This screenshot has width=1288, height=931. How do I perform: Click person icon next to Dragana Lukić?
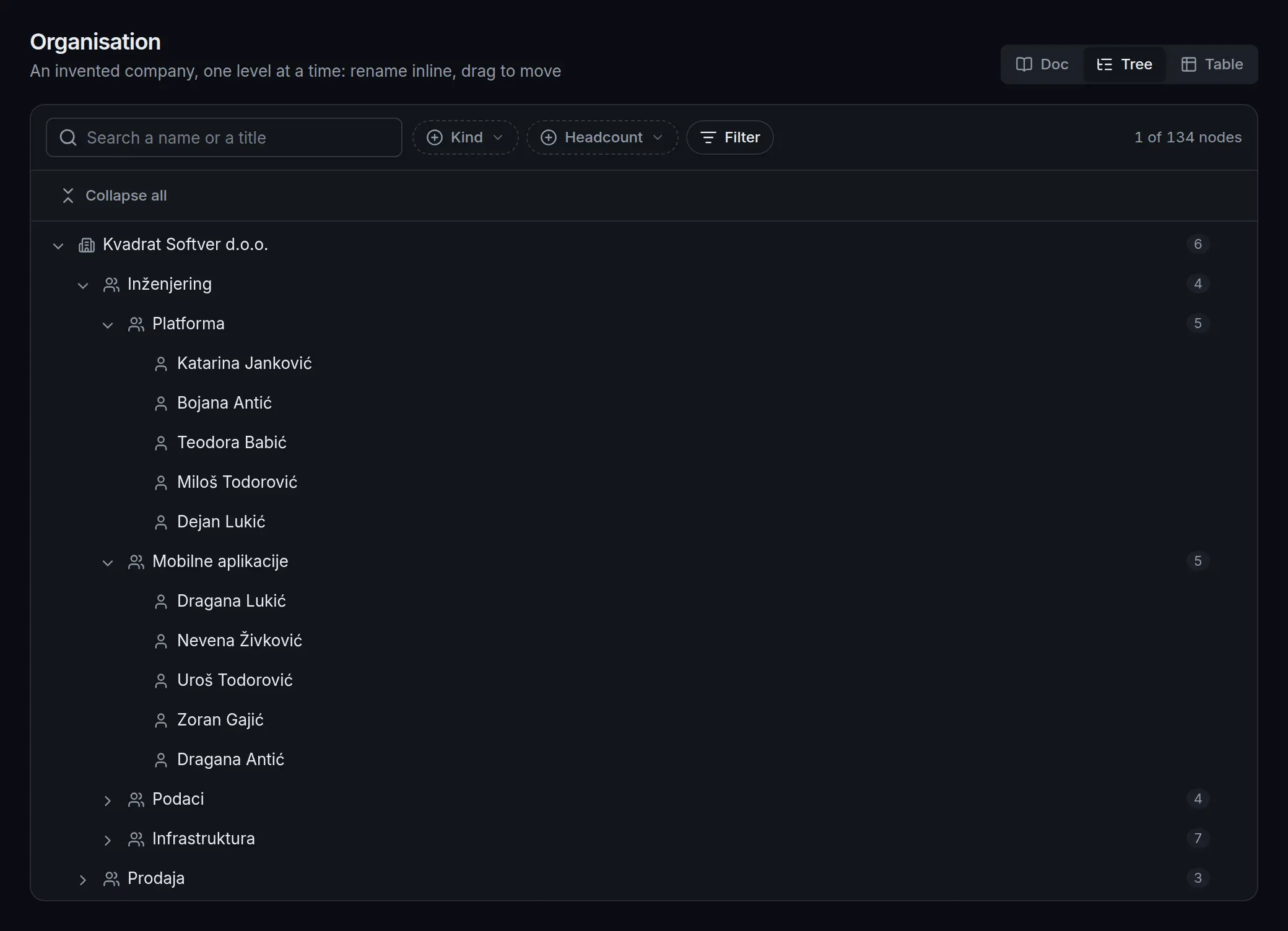161,602
